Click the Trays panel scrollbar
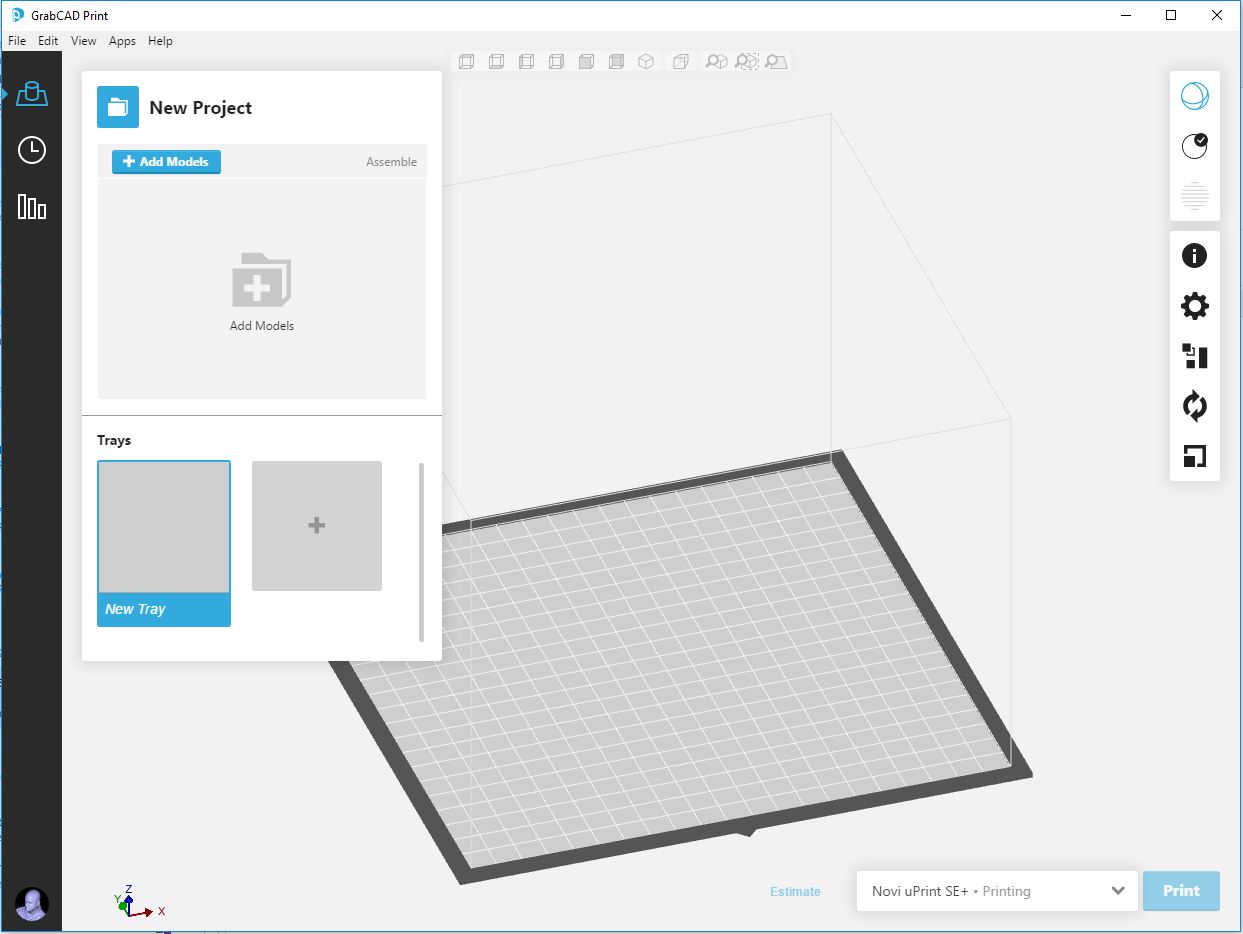The height and width of the screenshot is (934, 1243). tap(422, 552)
